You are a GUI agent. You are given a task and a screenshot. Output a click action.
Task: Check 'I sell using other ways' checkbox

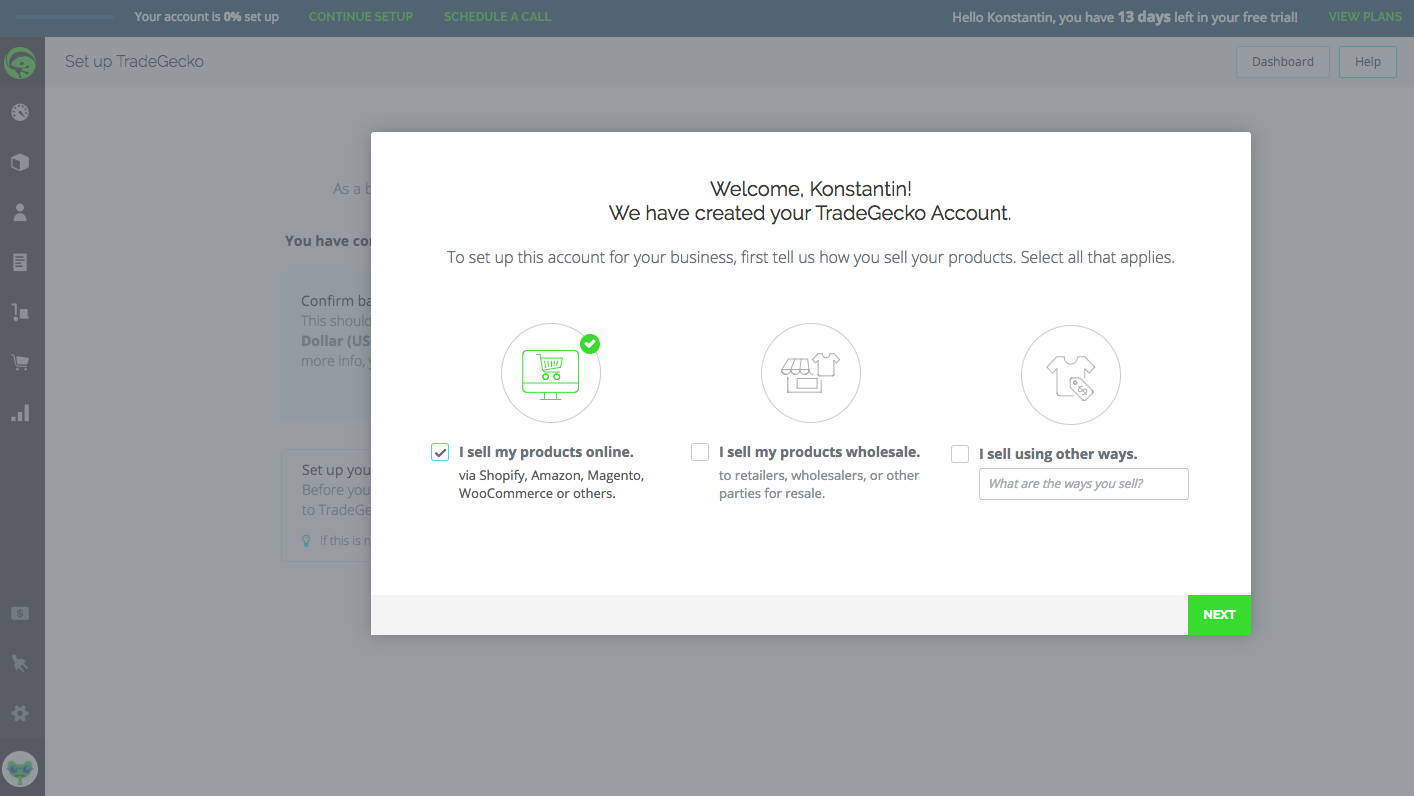(960, 454)
